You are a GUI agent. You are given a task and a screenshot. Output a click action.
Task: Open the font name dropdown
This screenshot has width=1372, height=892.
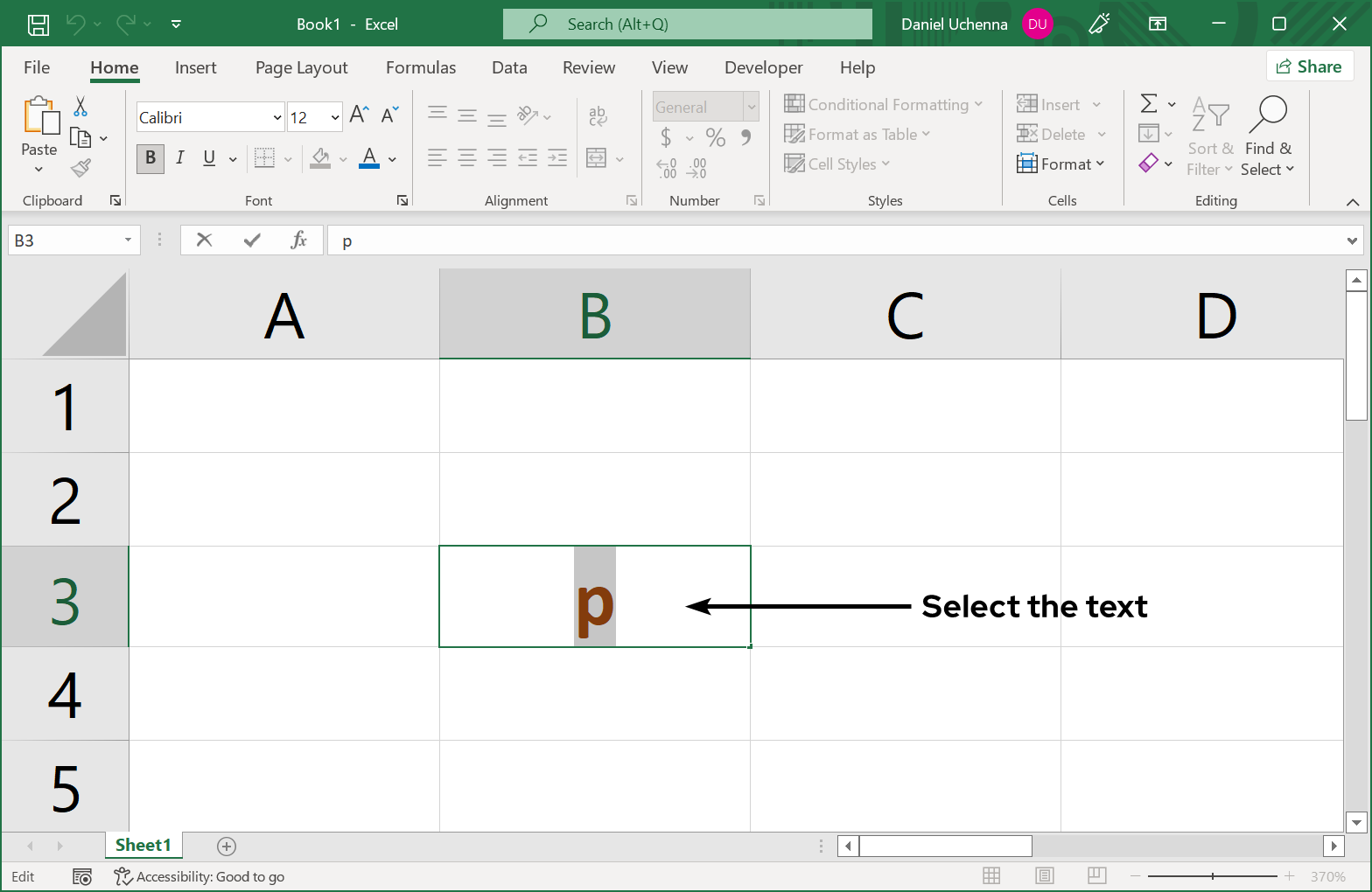(x=277, y=118)
